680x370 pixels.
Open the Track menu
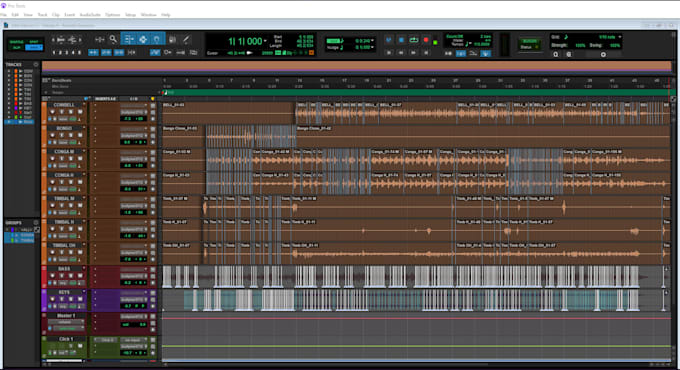point(42,15)
